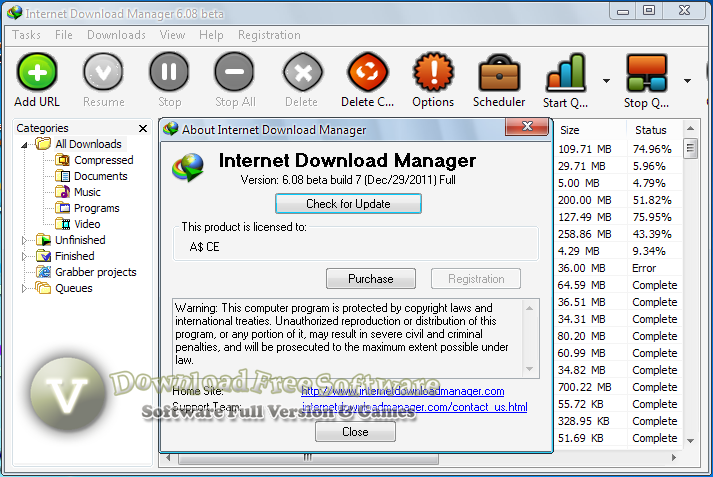Click the disabled Registration button in dialog
This screenshot has height=477, width=713.
[x=476, y=279]
